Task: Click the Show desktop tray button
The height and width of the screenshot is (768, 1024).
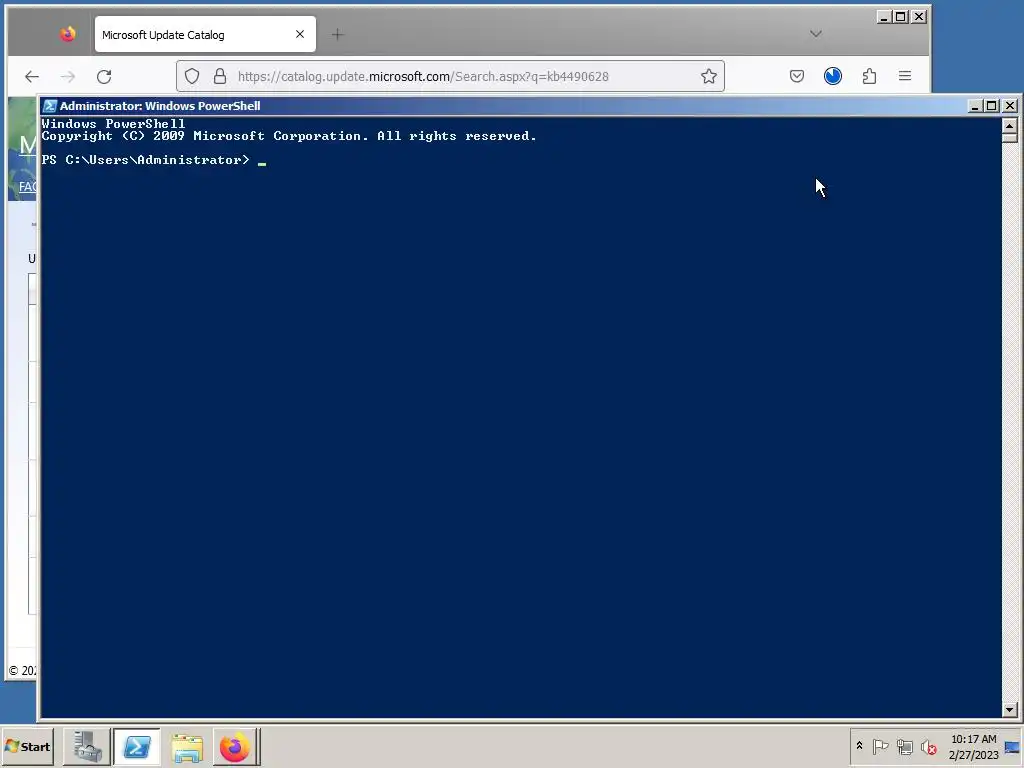Action: coord(1012,746)
